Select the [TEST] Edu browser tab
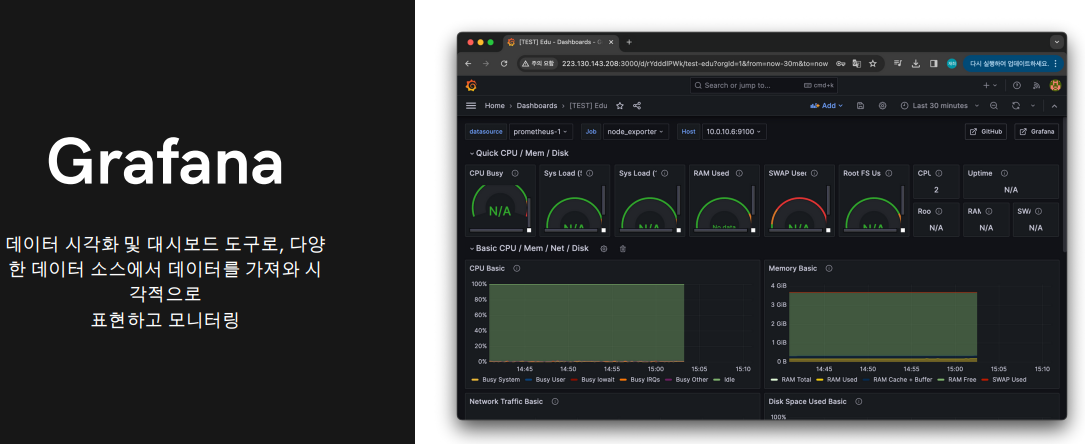The width and height of the screenshot is (1085, 444). pos(560,42)
